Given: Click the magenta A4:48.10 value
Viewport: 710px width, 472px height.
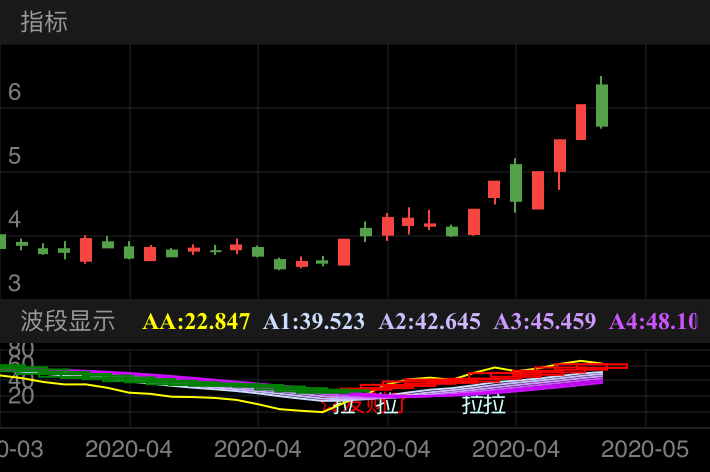Looking at the screenshot, I should pyautogui.click(x=653, y=321).
